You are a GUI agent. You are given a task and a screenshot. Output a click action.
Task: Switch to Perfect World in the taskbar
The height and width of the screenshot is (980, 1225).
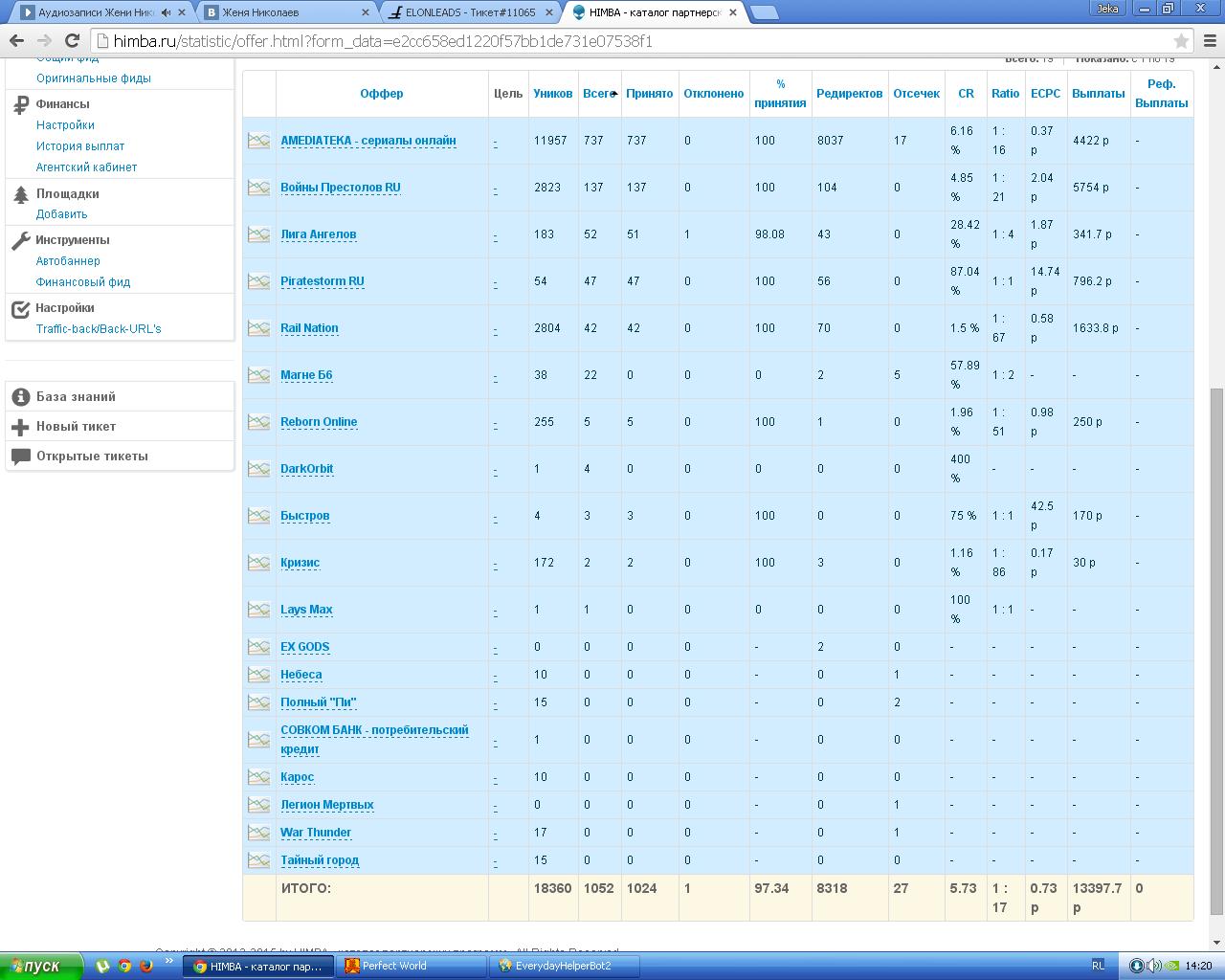coord(412,967)
